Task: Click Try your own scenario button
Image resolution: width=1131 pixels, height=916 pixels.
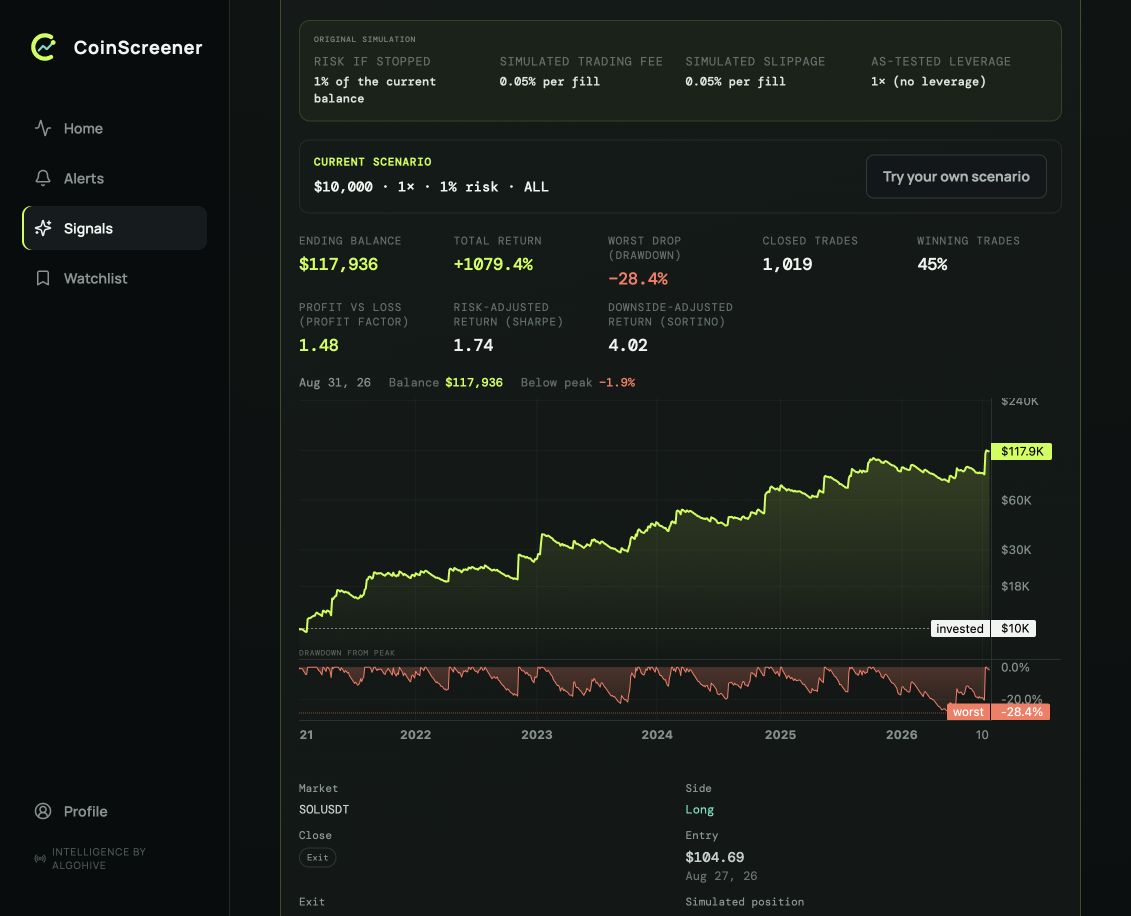Action: 956,177
